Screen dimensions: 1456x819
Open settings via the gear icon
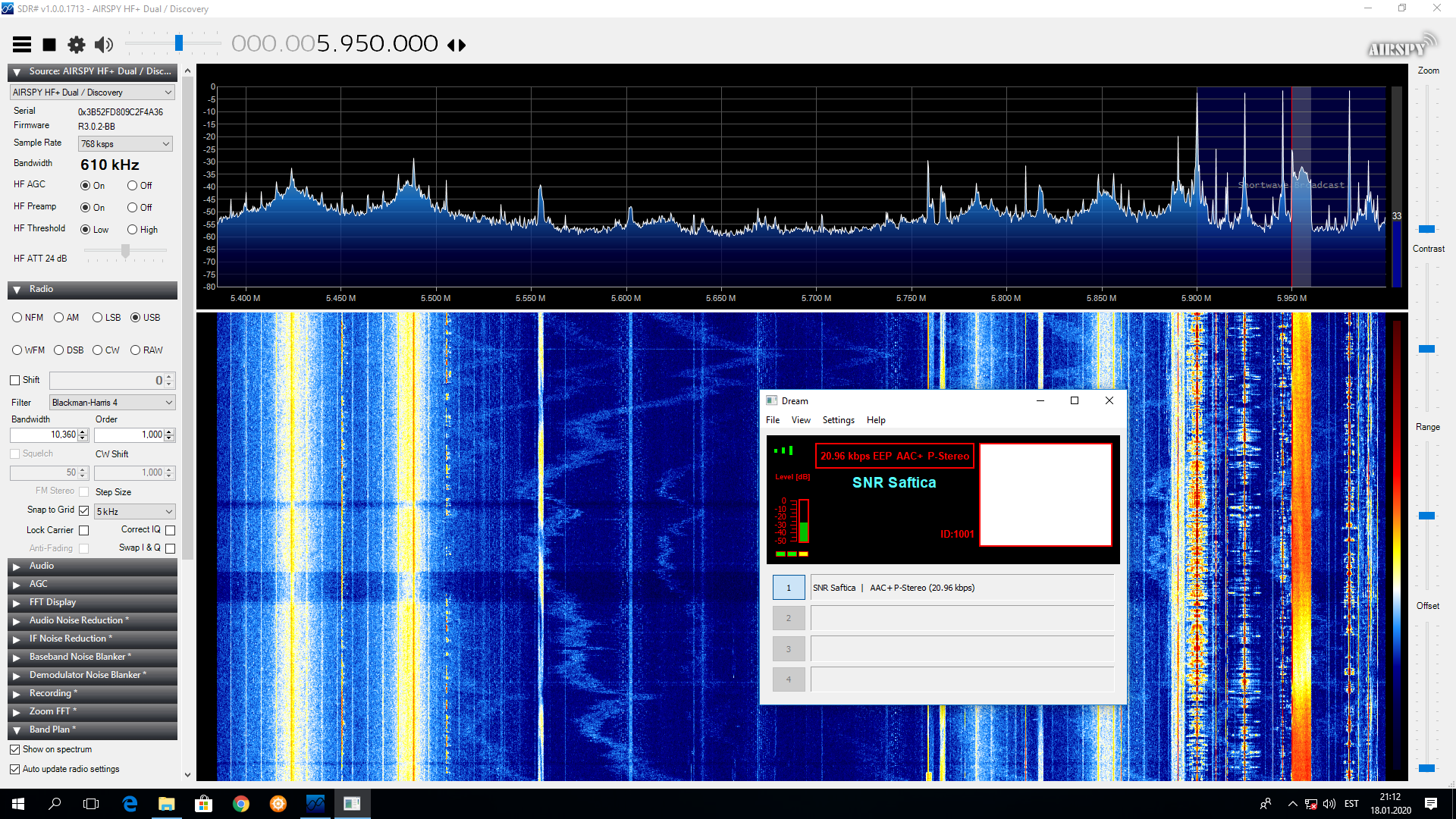(x=77, y=45)
